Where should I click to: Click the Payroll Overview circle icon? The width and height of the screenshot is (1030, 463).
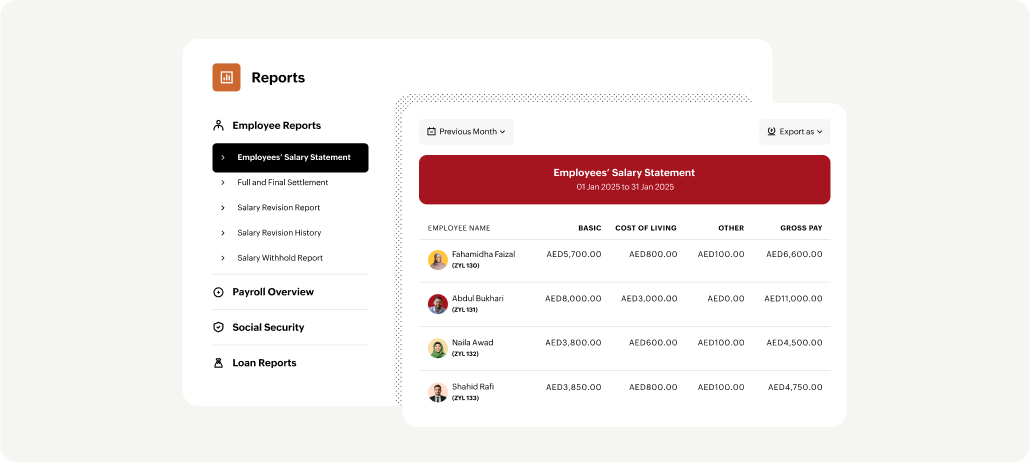coord(218,292)
